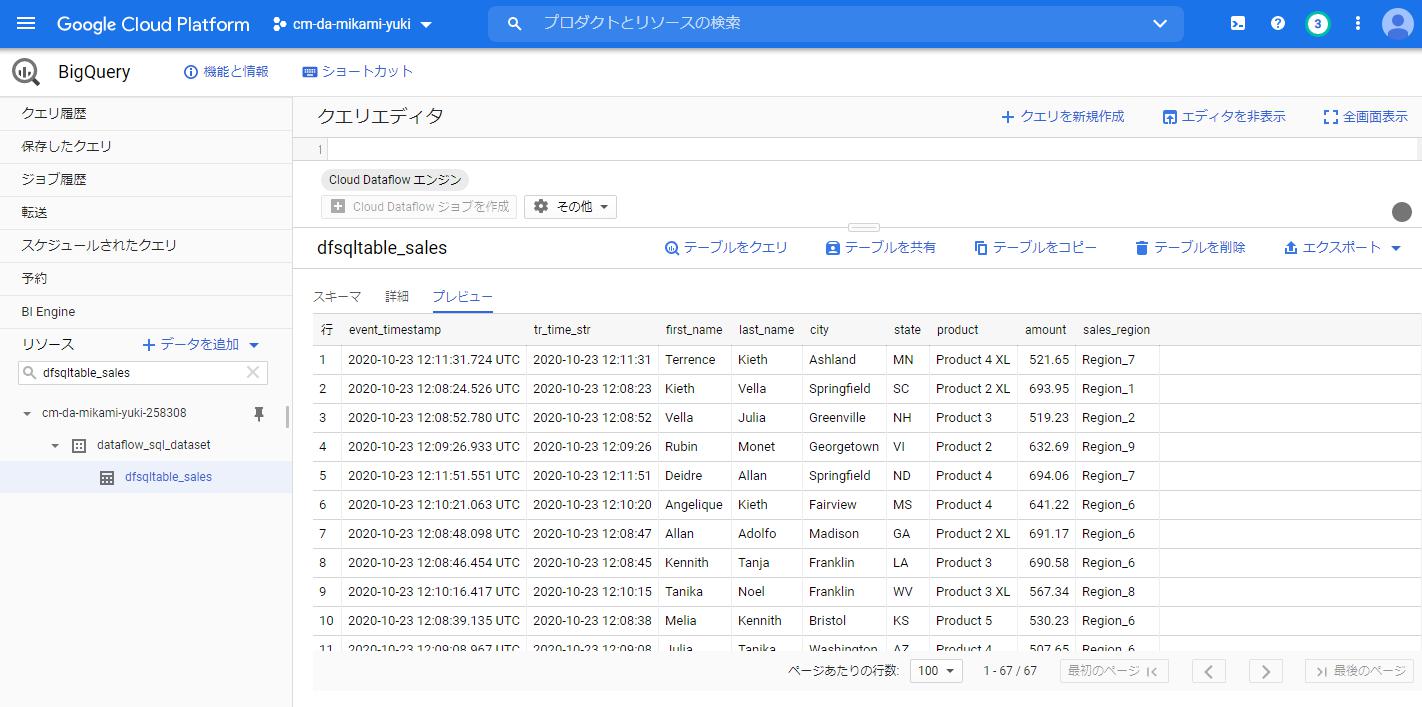Image resolution: width=1422 pixels, height=707 pixels.
Task: Open the その他 settings dropdown
Action: (570, 206)
